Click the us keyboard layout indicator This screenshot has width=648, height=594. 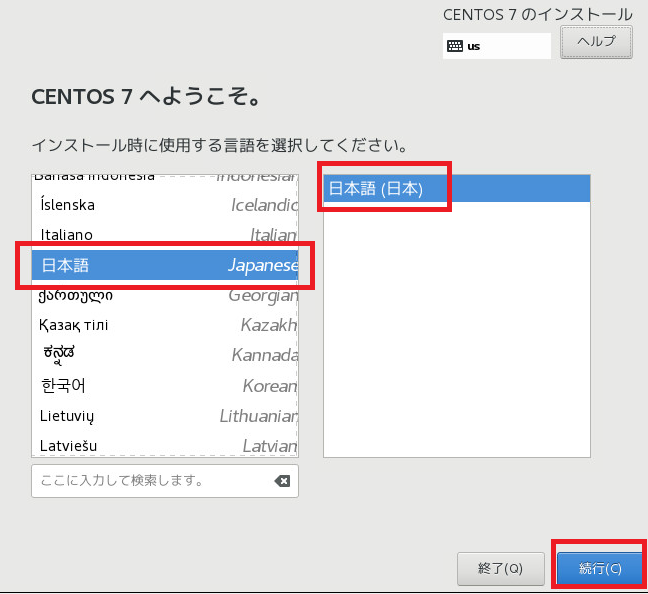click(497, 46)
